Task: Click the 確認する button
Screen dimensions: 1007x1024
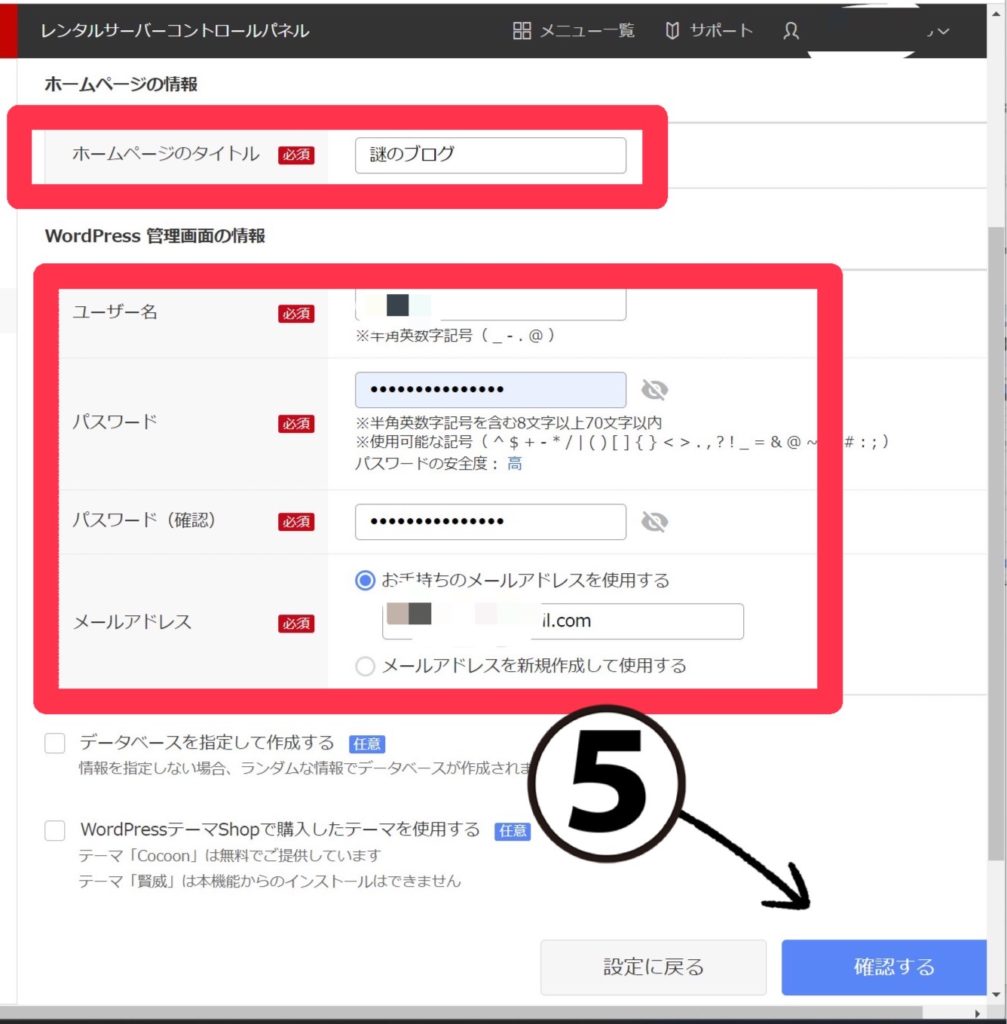Action: (x=893, y=967)
